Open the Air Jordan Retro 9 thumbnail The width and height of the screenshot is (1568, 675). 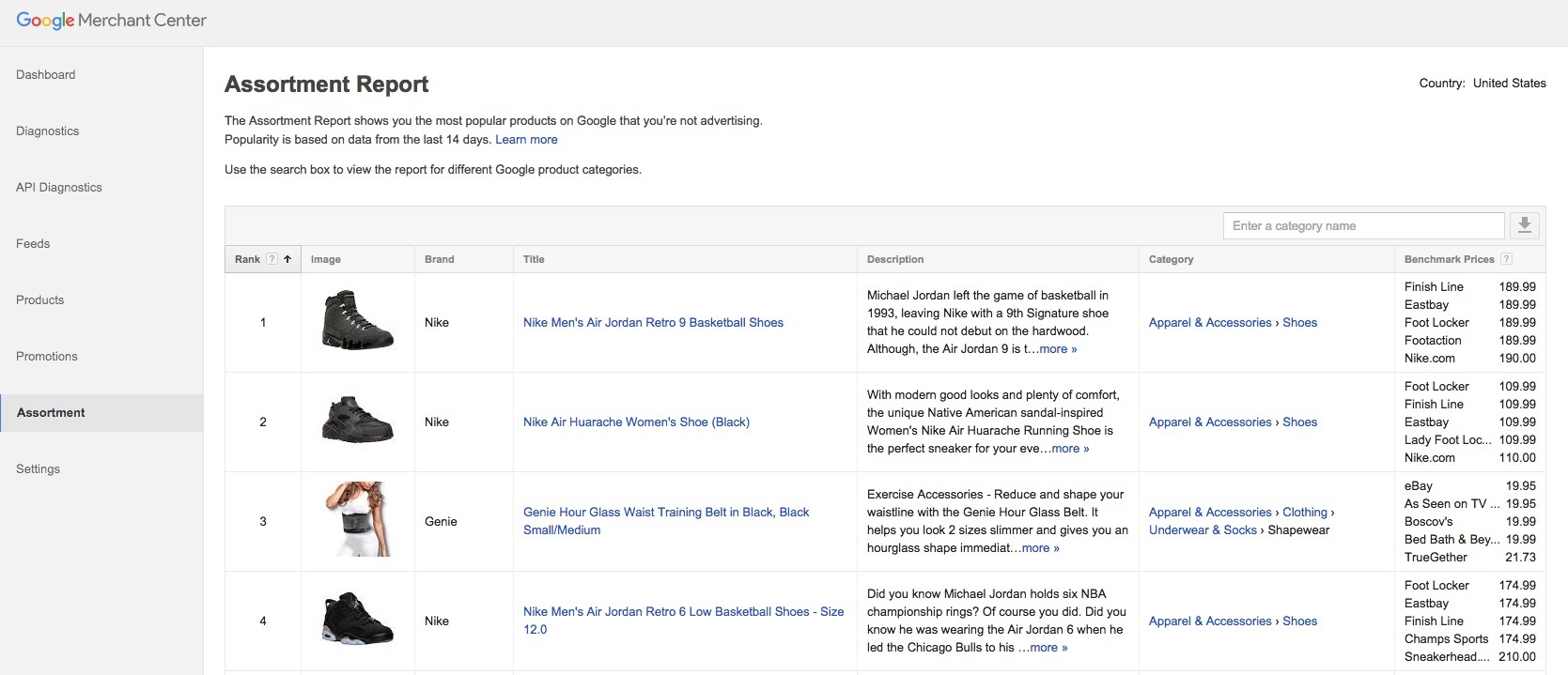(x=357, y=321)
